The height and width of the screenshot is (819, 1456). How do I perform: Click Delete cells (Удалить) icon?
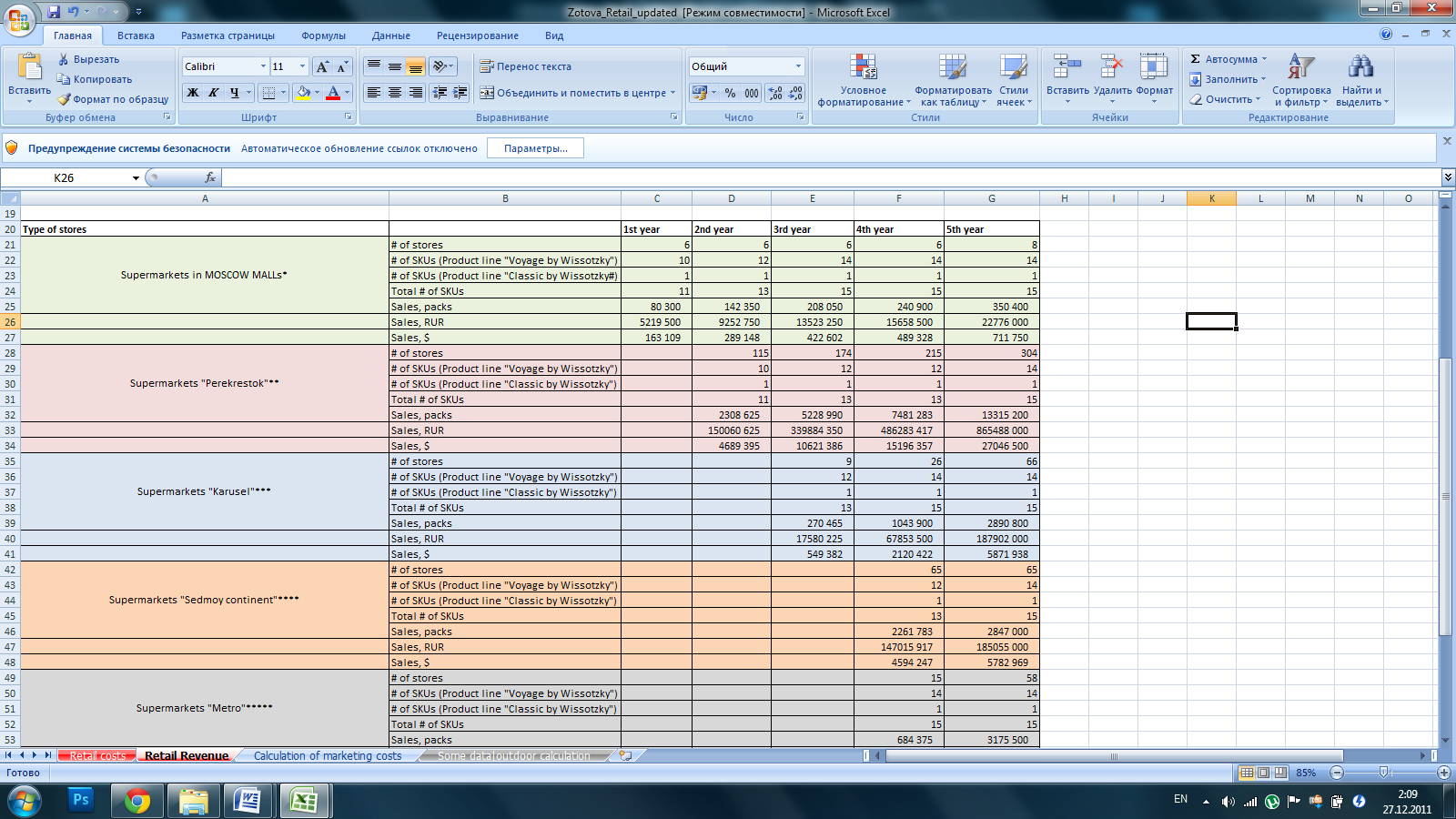[x=1112, y=79]
